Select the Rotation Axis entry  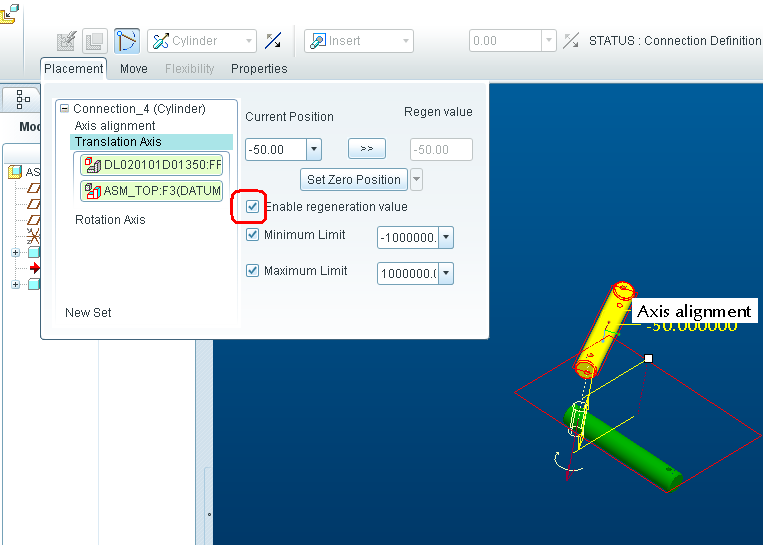tap(110, 220)
